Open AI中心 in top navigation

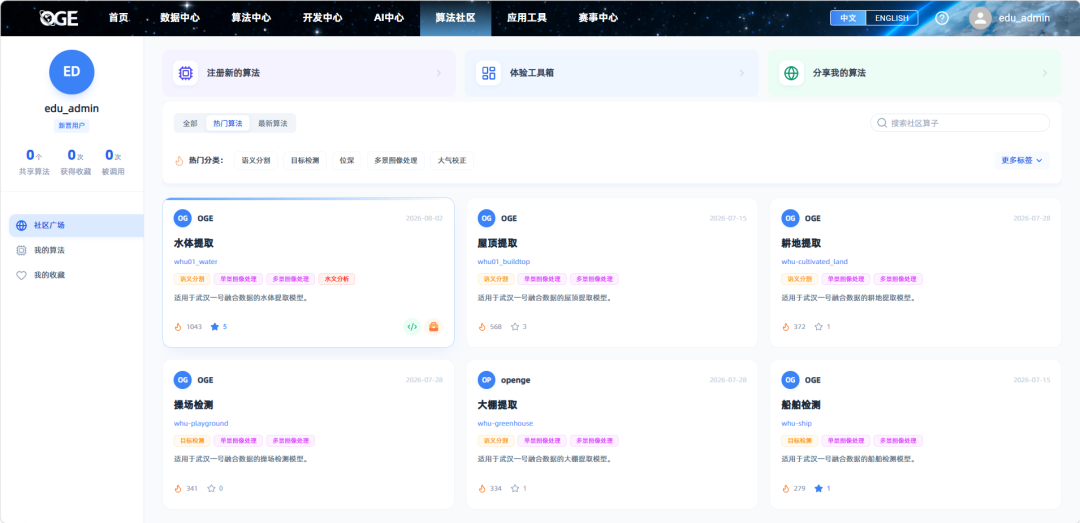point(388,18)
